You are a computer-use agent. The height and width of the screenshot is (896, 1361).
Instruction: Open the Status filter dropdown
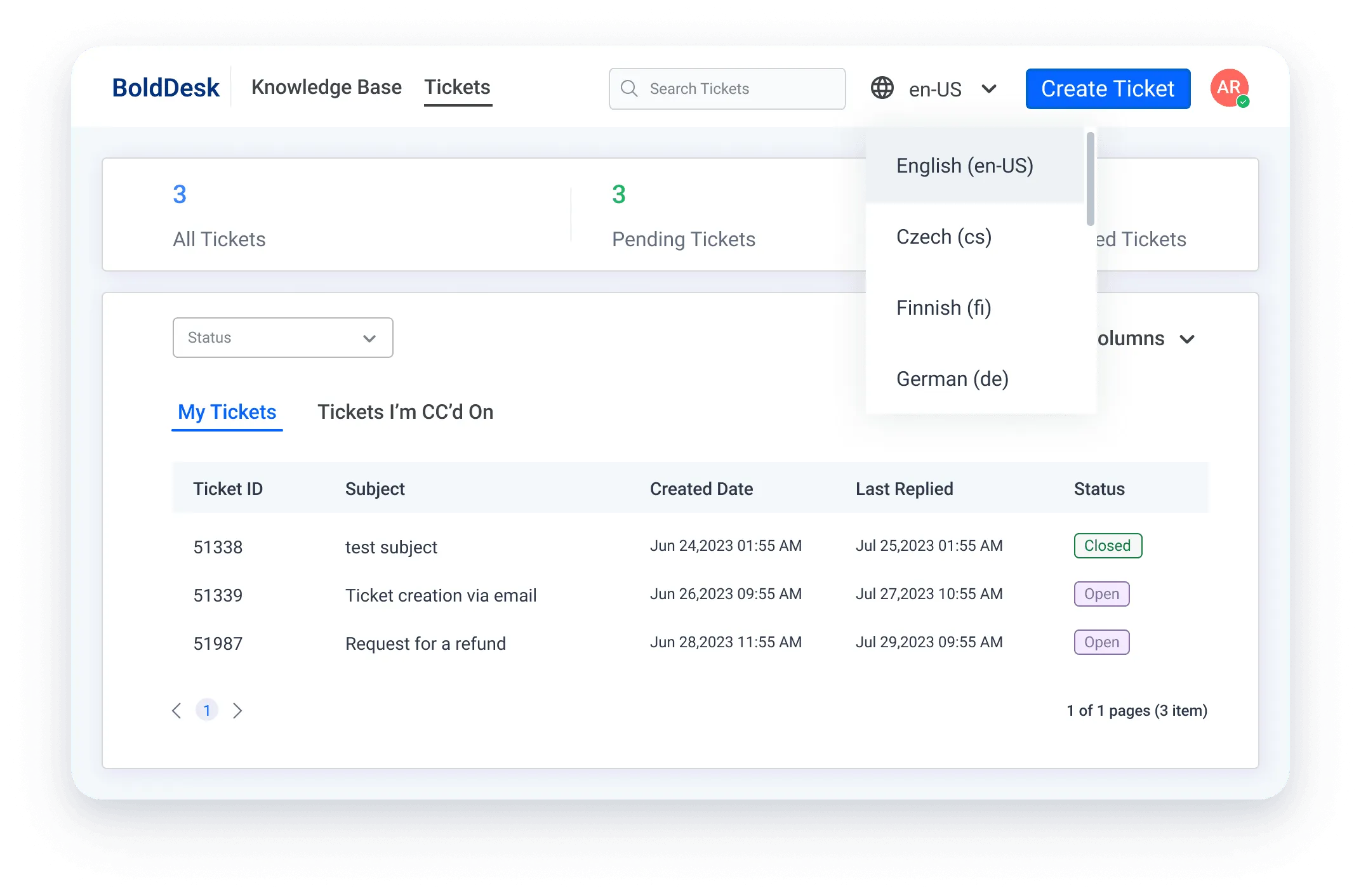point(282,337)
